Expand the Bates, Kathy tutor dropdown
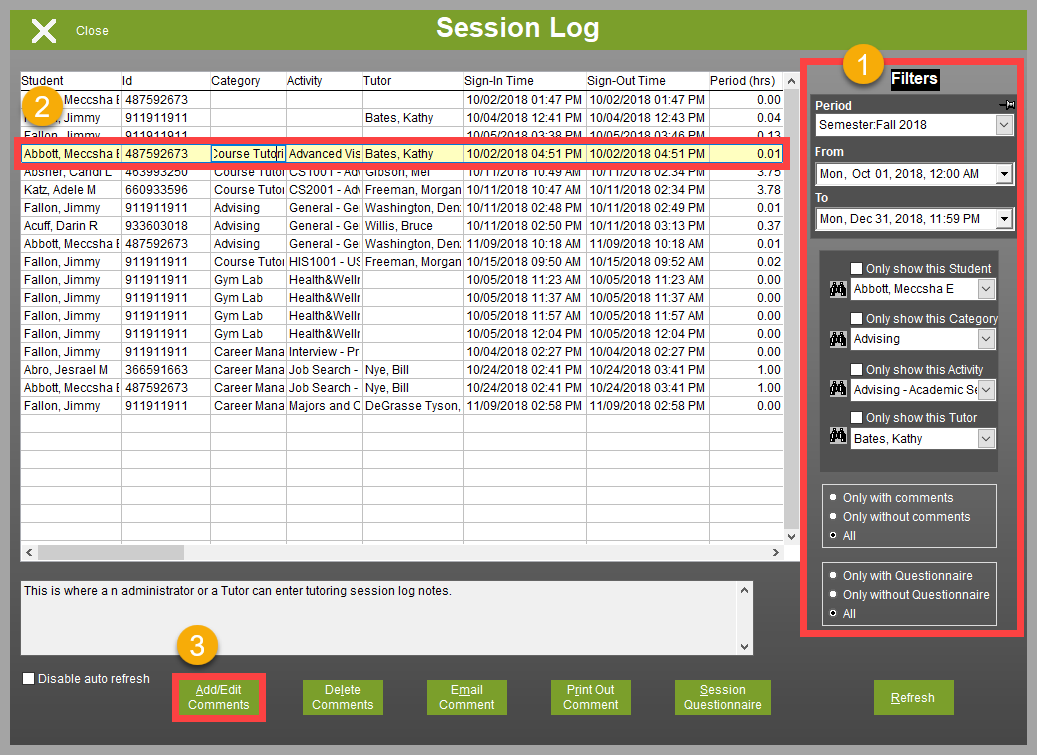The image size is (1037, 755). (x=986, y=438)
